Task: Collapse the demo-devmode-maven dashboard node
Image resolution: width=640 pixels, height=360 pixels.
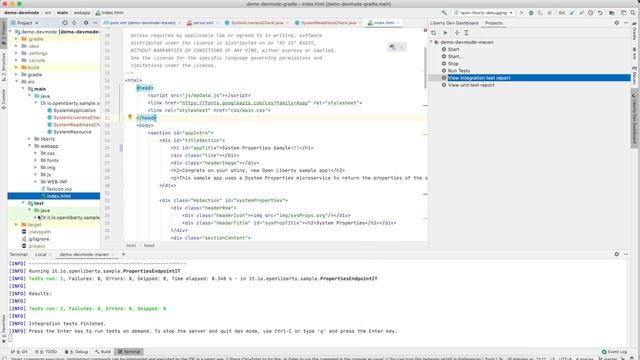Action: (431, 42)
